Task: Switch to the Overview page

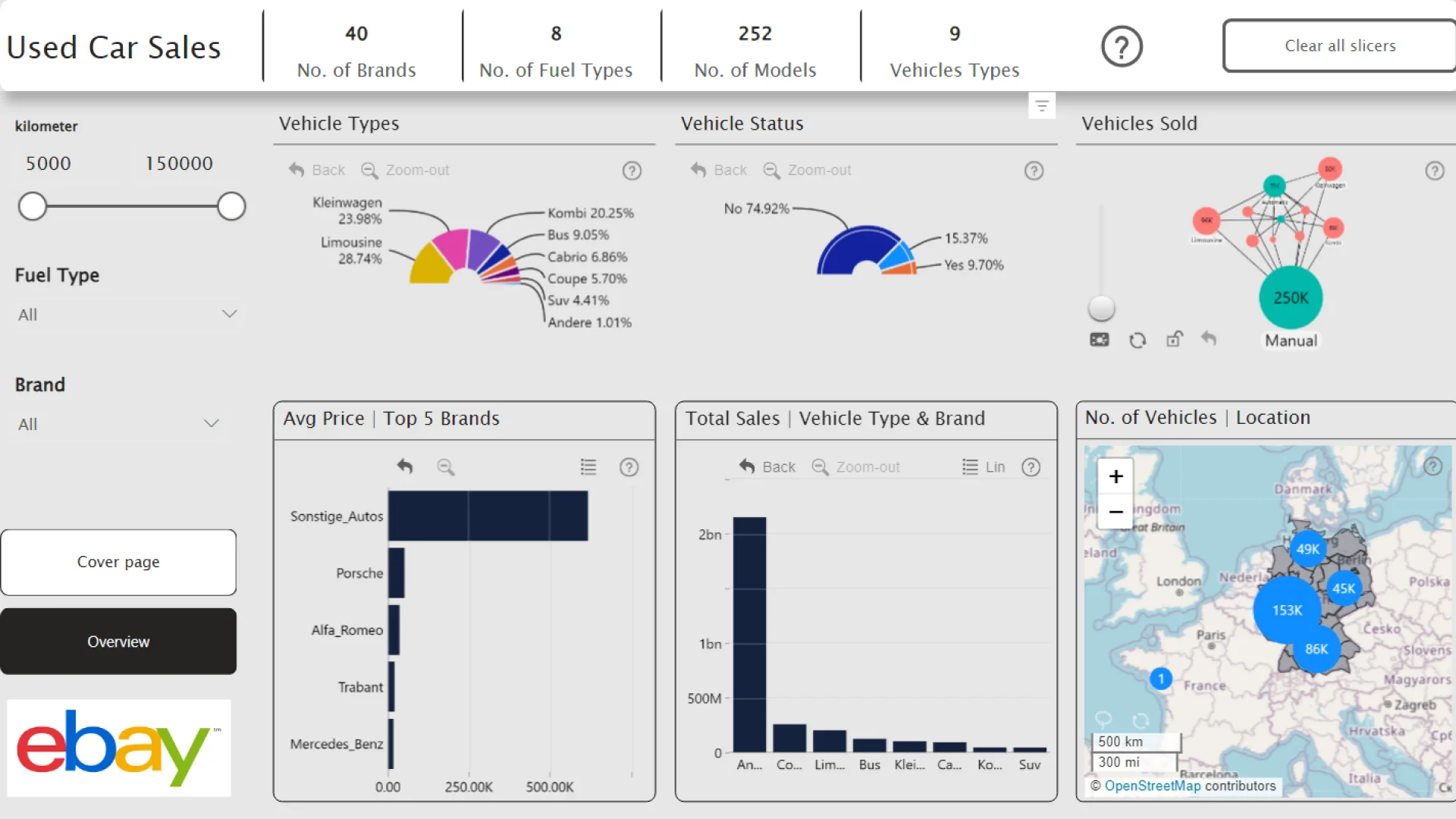Action: pos(118,642)
